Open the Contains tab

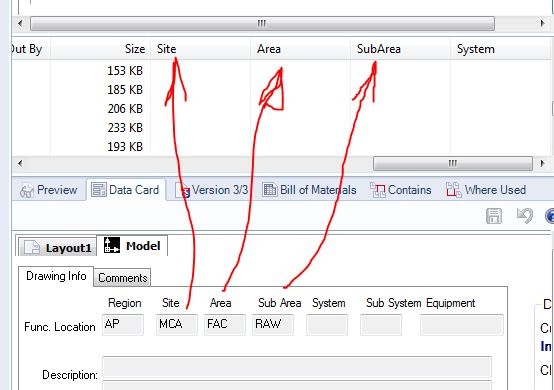coord(401,190)
